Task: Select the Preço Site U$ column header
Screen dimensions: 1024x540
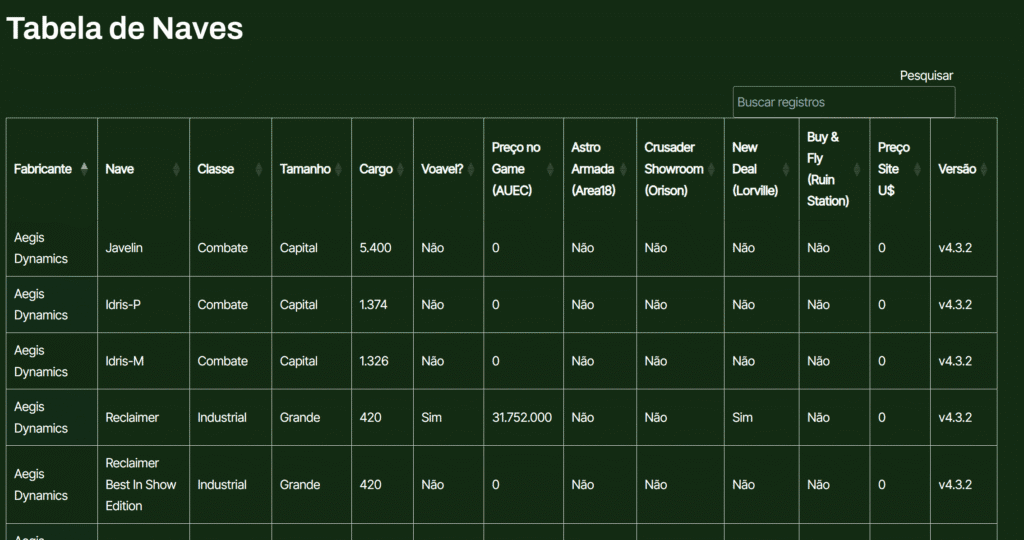Action: click(892, 168)
